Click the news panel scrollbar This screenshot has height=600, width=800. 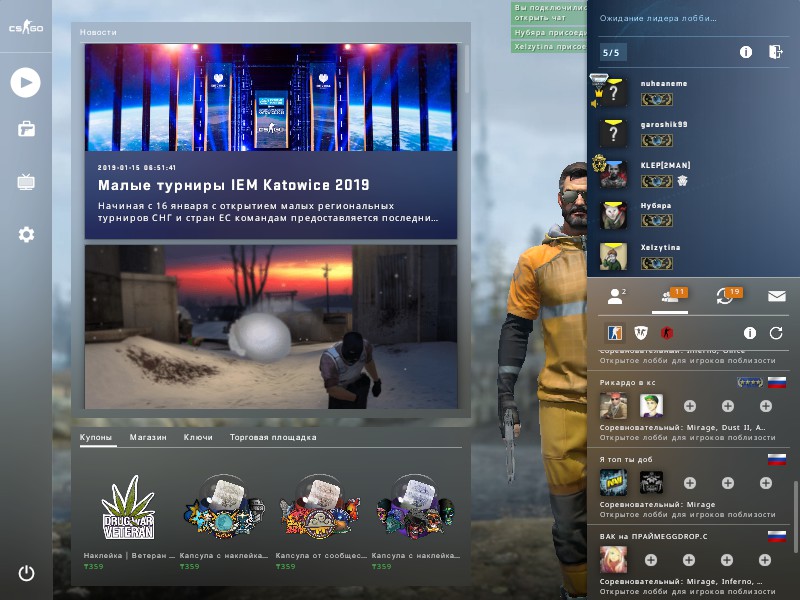[466, 69]
